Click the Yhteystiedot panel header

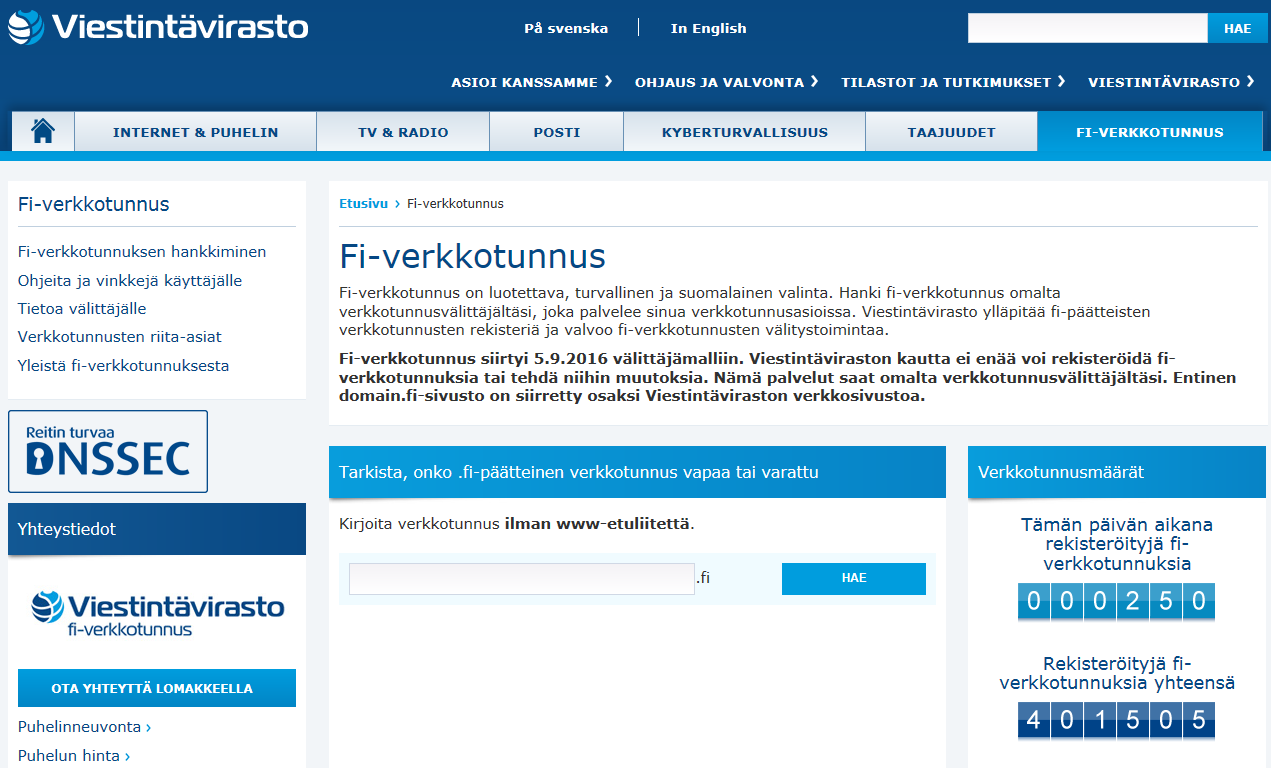pyautogui.click(x=157, y=529)
